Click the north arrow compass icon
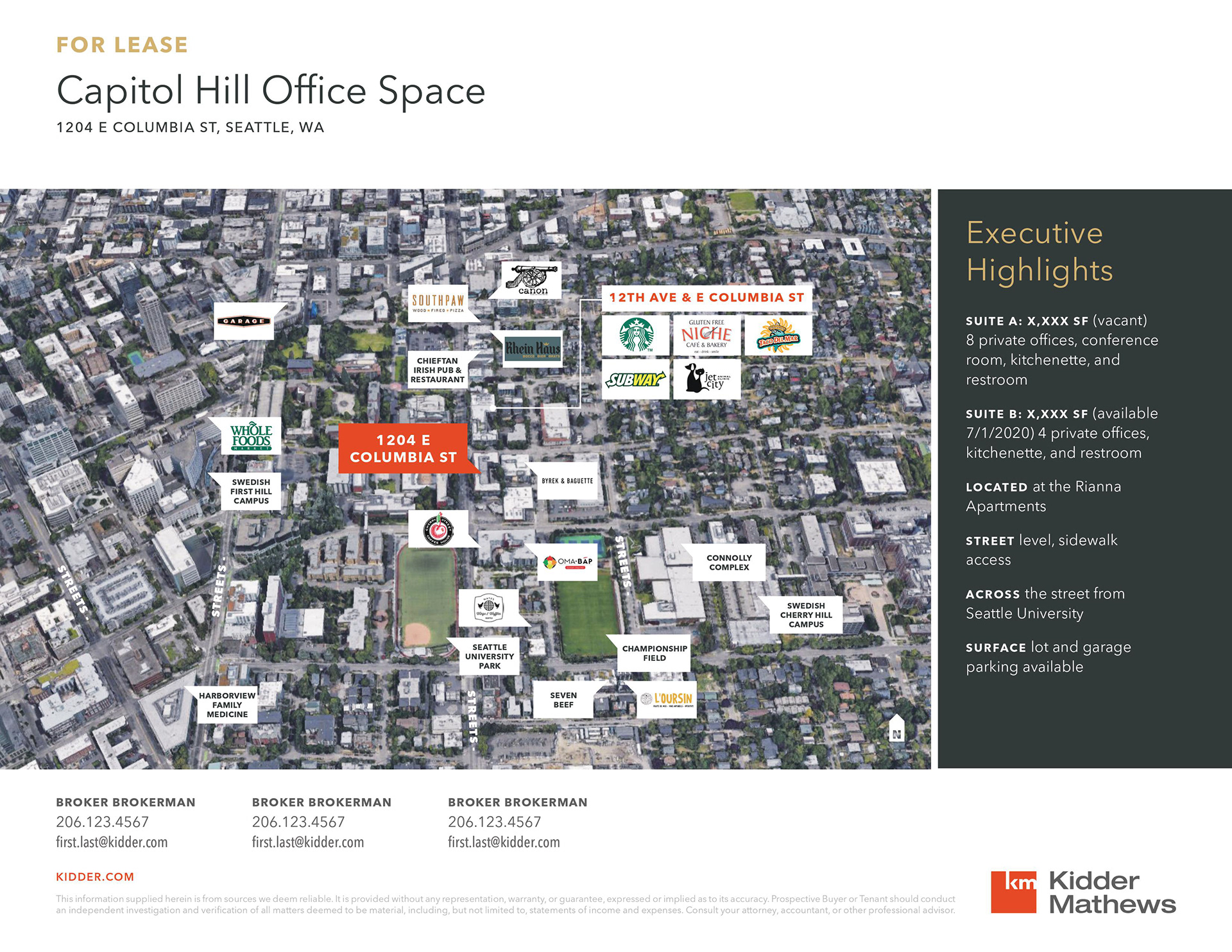The width and height of the screenshot is (1232, 952). click(x=896, y=728)
